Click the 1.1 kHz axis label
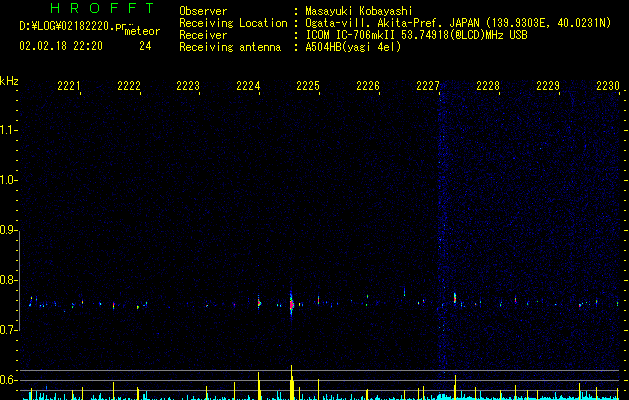Viewport: 629px width, 400px height. 8,130
